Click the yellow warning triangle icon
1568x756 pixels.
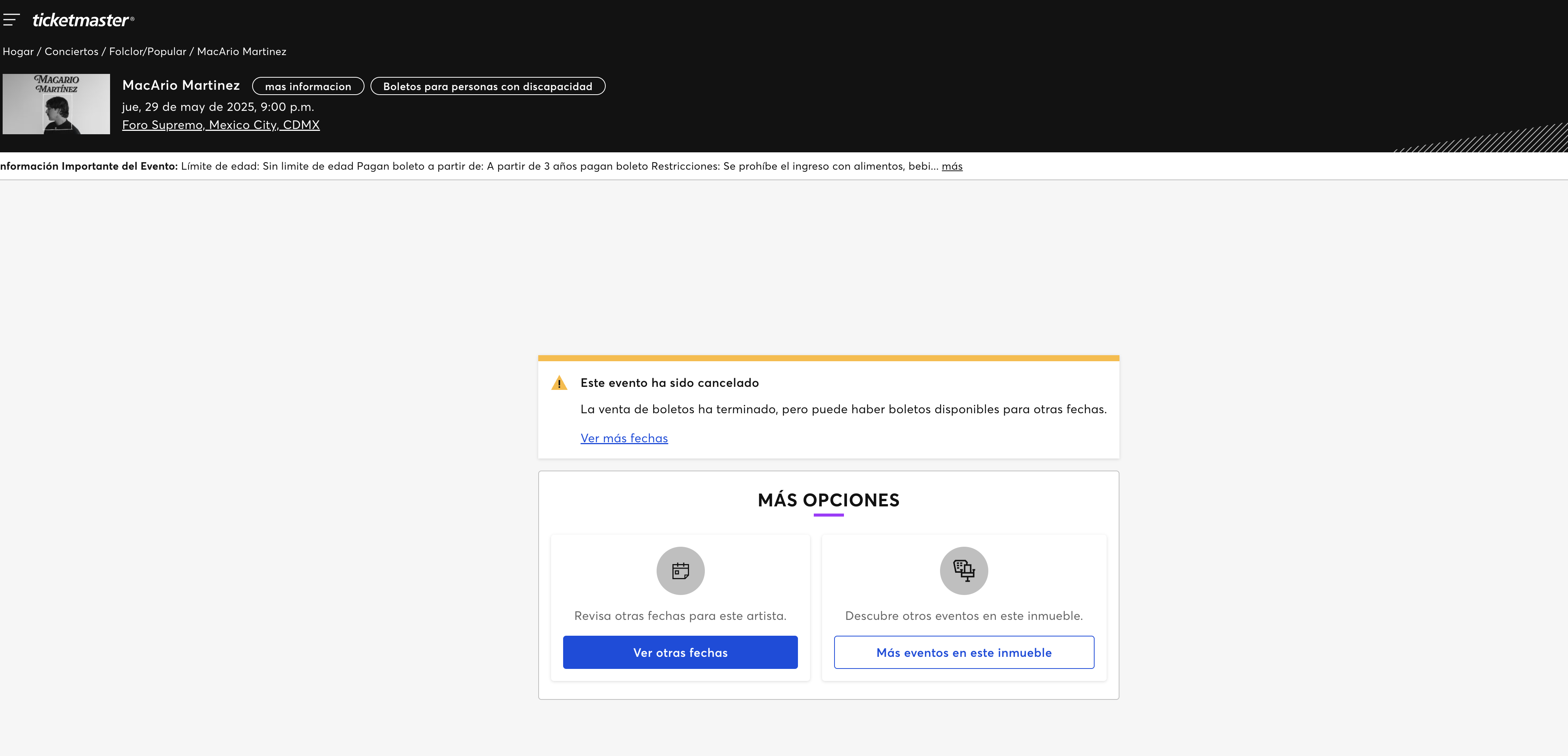[559, 383]
